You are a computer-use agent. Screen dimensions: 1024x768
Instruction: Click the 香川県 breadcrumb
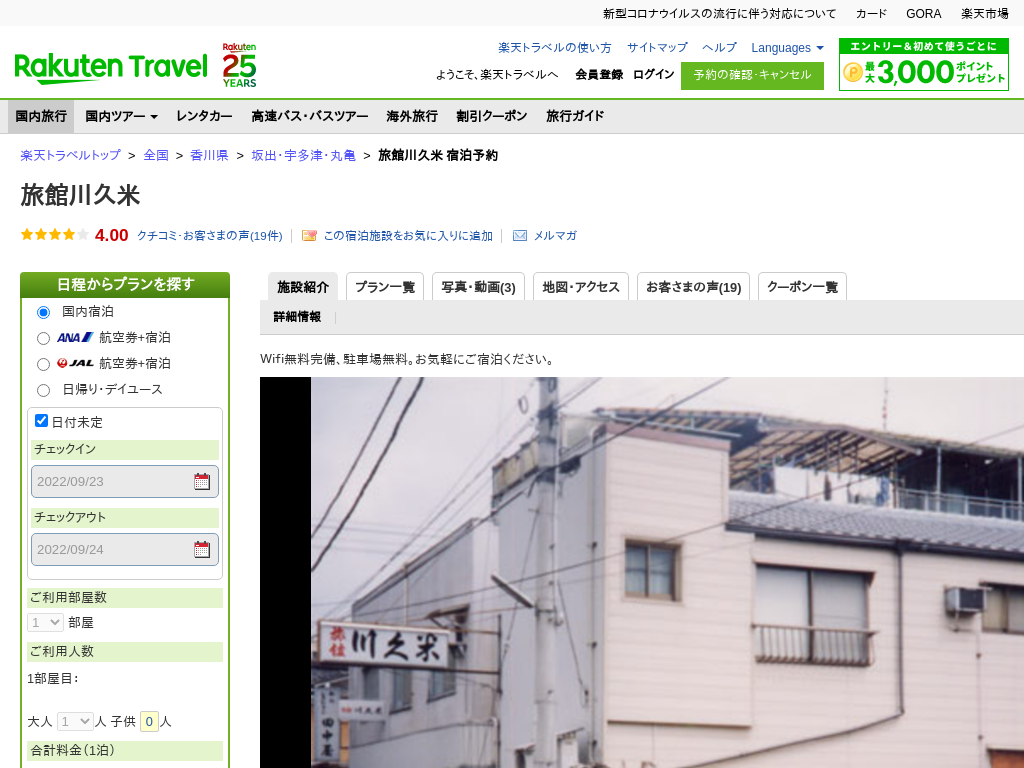(x=209, y=155)
